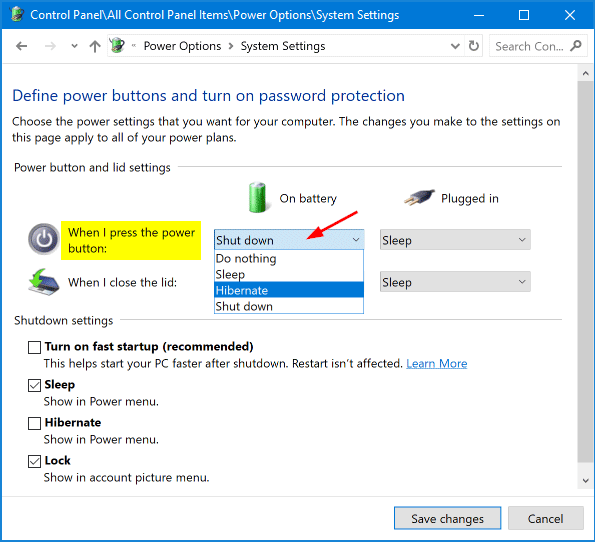Click the System Settings breadcrumb
Screen dimensions: 595x542
pos(283,46)
